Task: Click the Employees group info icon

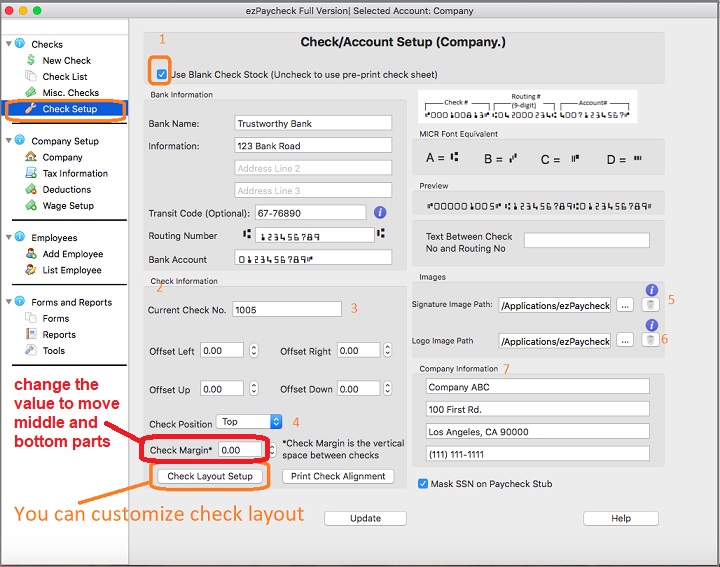Action: 20,236
